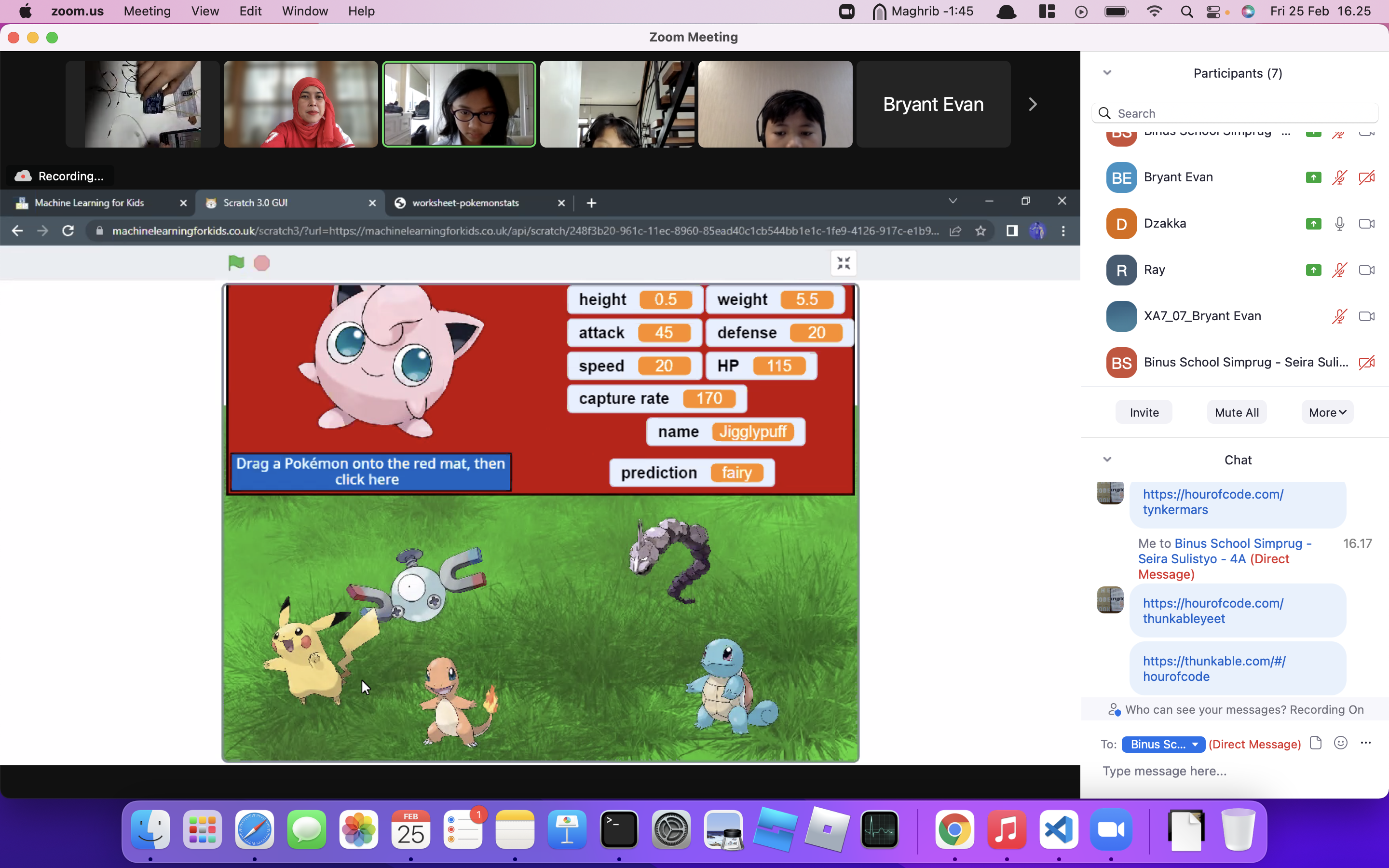Click the participants Search field

click(x=1235, y=113)
